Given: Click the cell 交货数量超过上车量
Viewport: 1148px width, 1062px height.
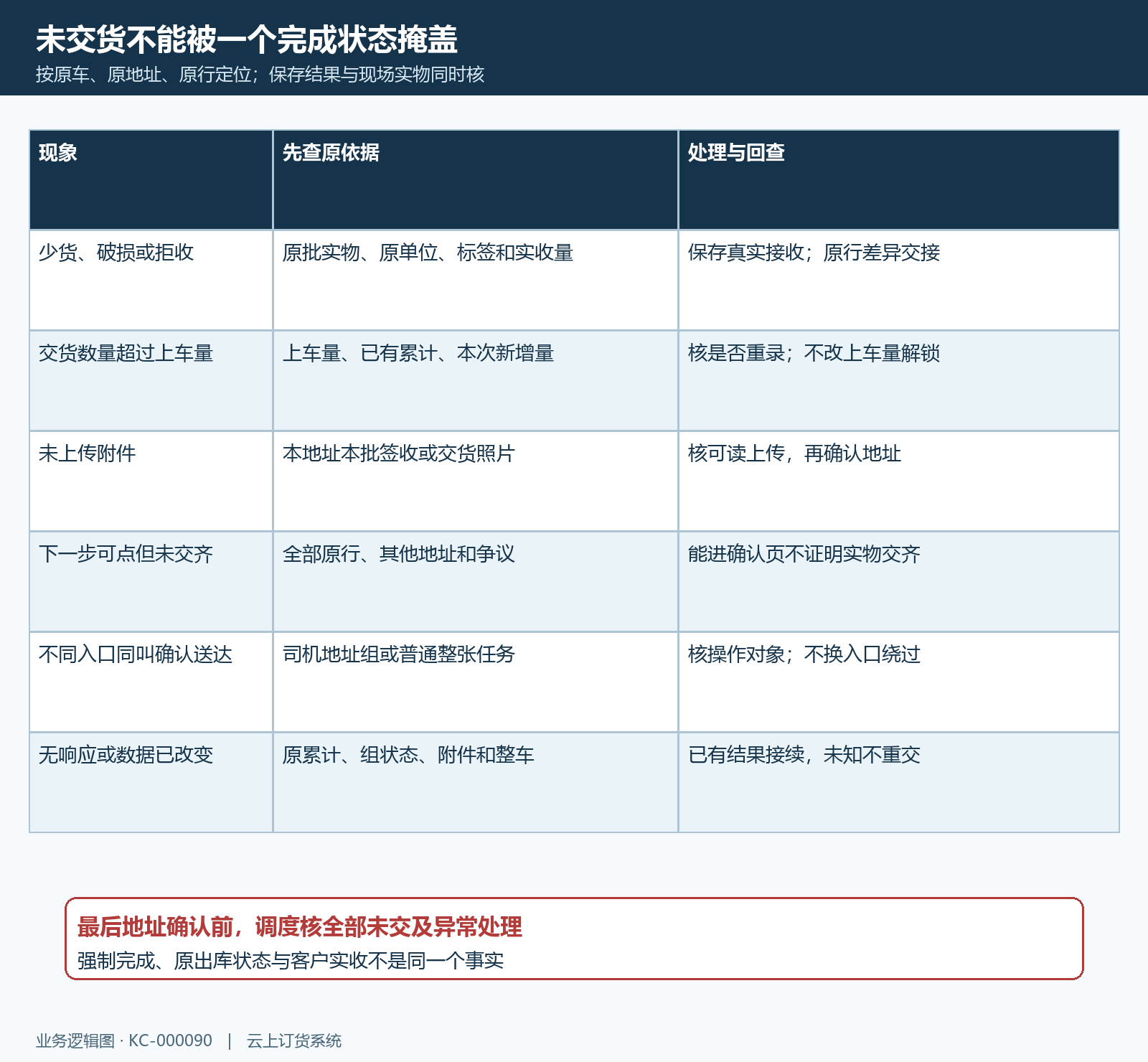Looking at the screenshot, I should [x=151, y=381].
